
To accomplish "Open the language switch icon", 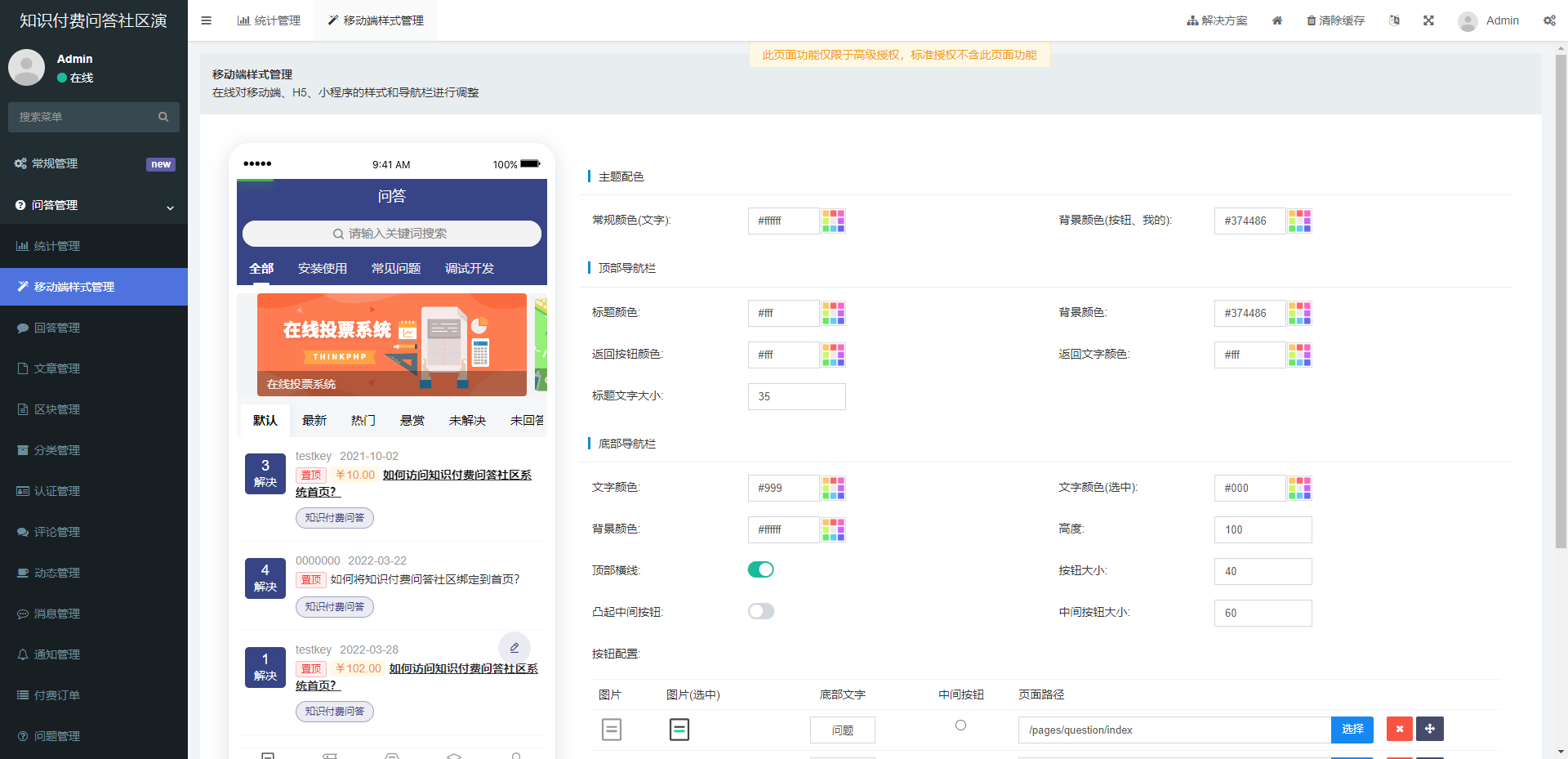I will tap(1394, 20).
